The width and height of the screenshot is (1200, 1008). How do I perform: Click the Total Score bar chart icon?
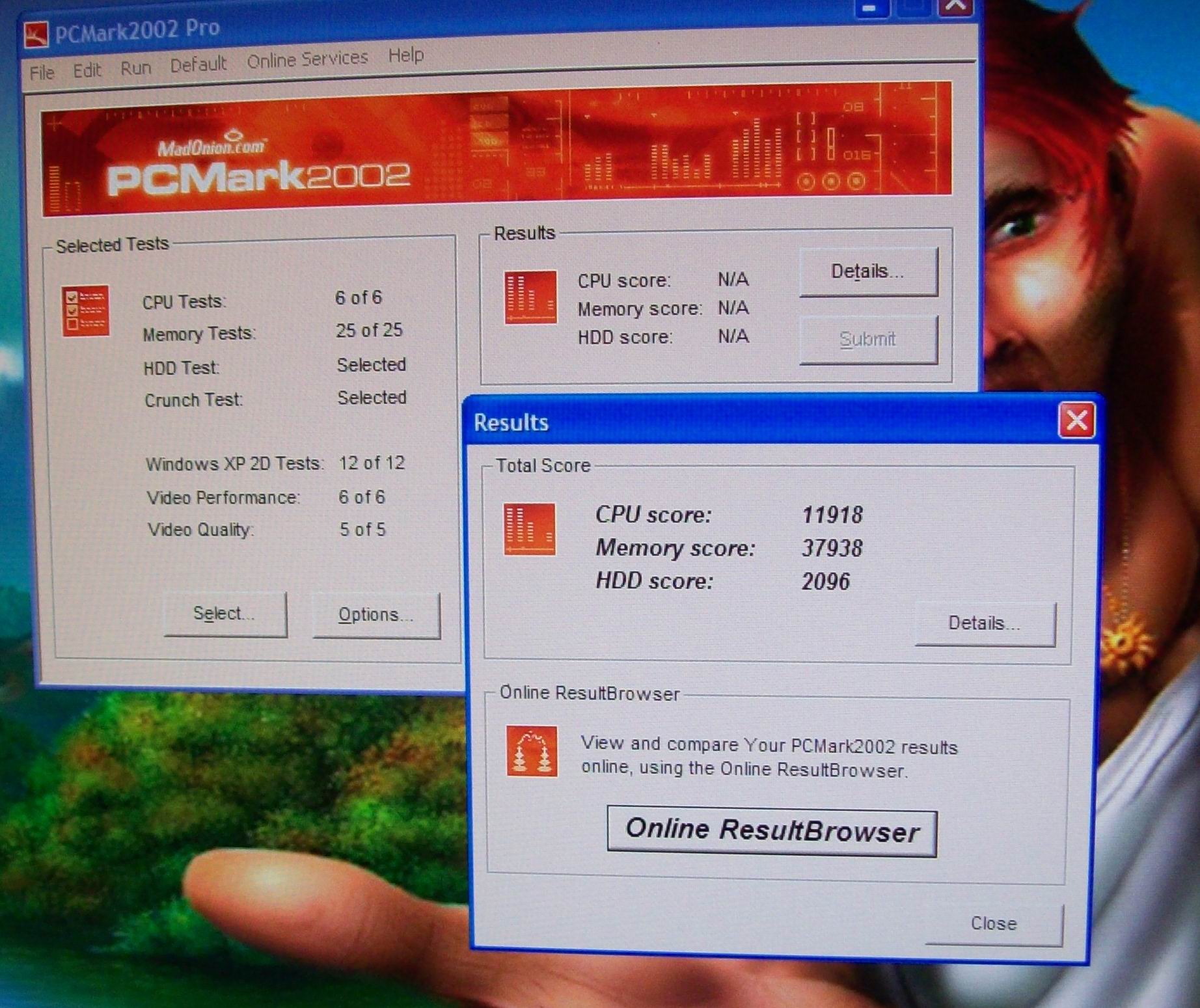click(530, 529)
